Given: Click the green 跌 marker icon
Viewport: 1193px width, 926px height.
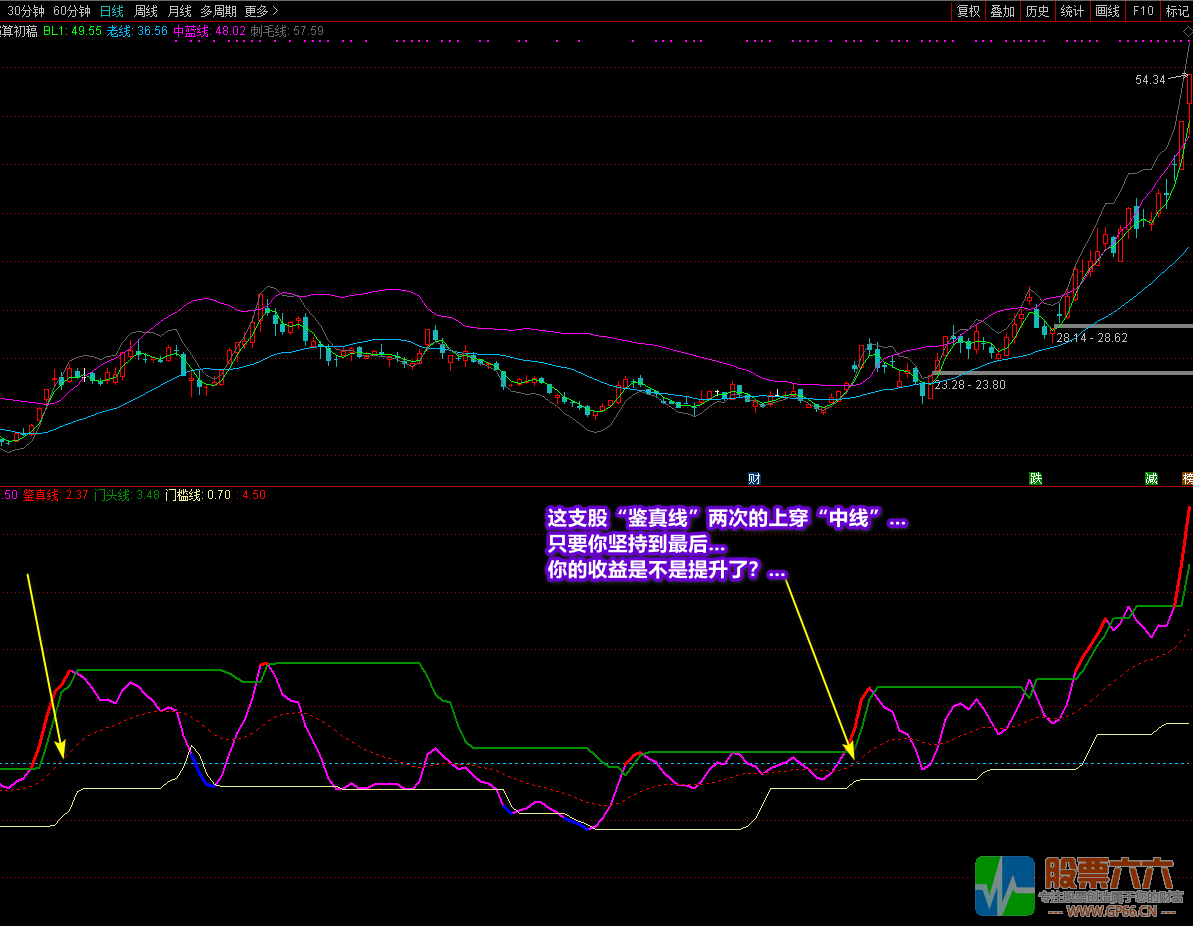Looking at the screenshot, I should 1036,479.
